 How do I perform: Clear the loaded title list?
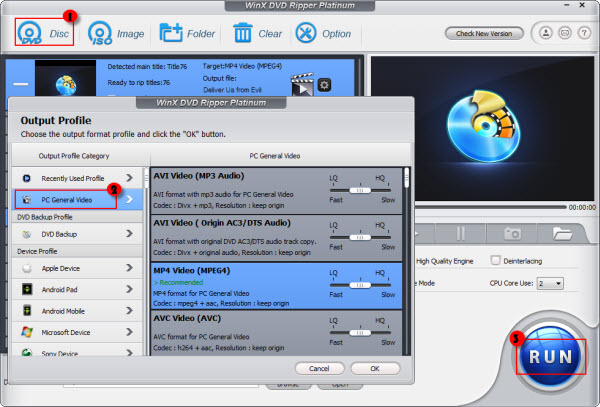[x=257, y=33]
